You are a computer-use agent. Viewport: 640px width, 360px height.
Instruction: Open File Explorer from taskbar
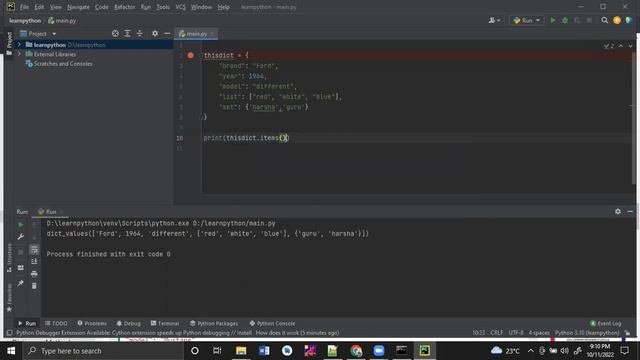pyautogui.click(x=241, y=351)
